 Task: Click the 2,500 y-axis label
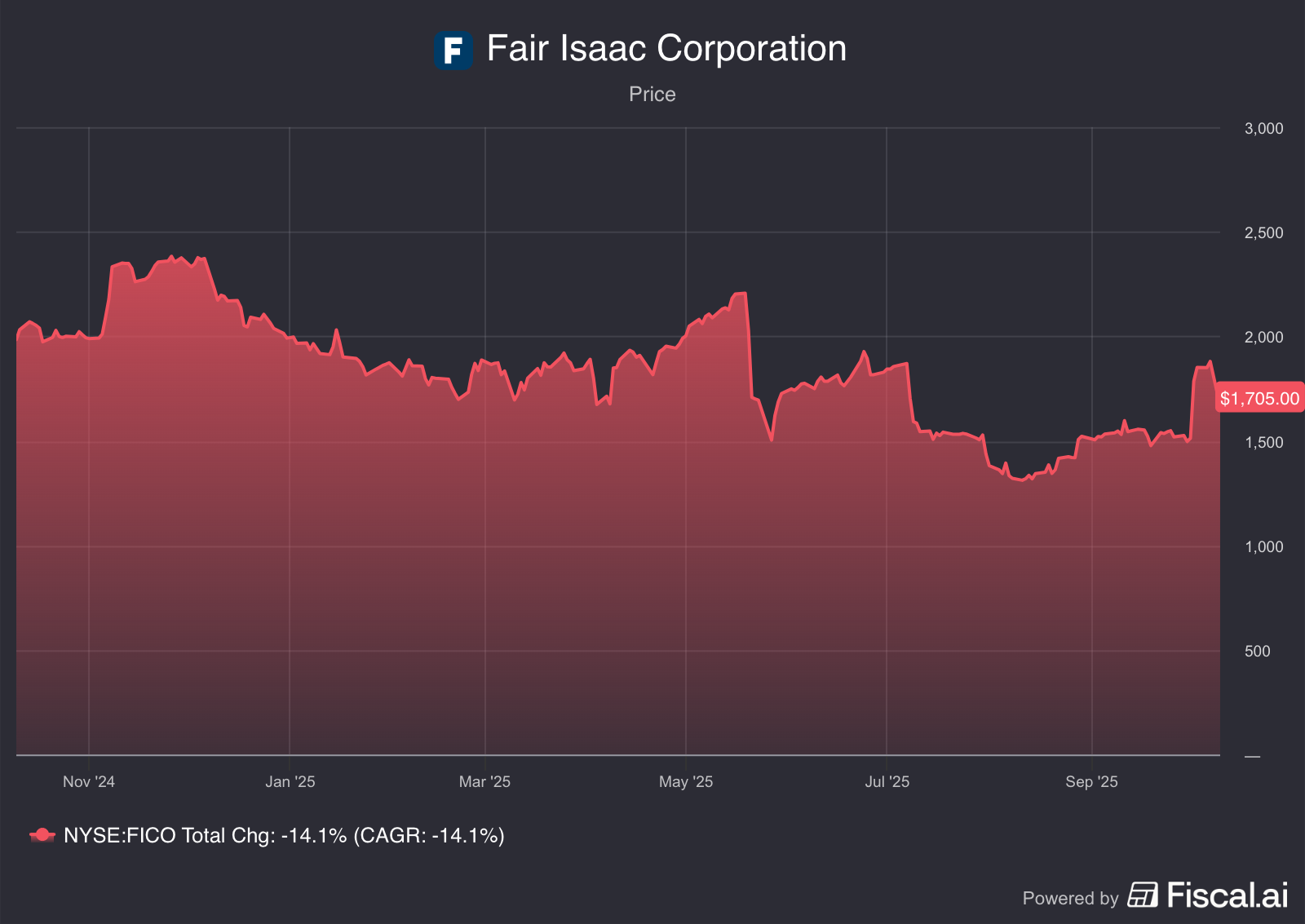tap(1263, 232)
